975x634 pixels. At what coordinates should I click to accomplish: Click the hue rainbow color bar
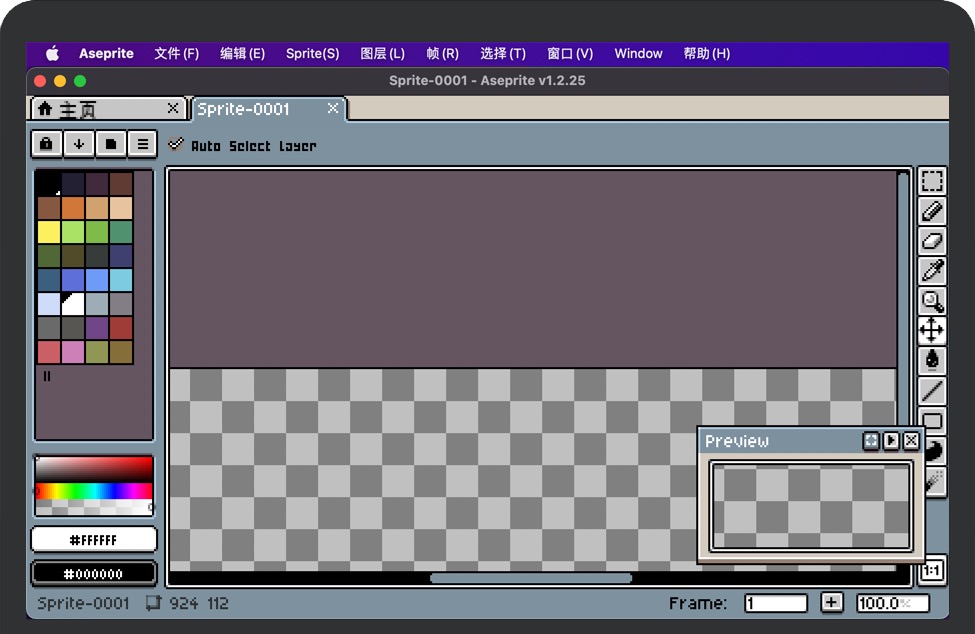[x=94, y=491]
